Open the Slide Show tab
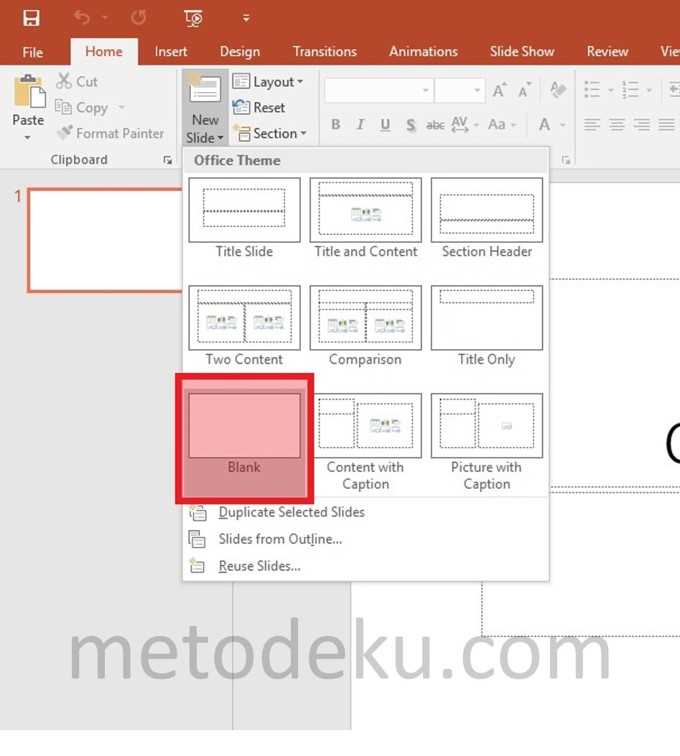Screen dimensions: 680x756 pyautogui.click(x=522, y=52)
